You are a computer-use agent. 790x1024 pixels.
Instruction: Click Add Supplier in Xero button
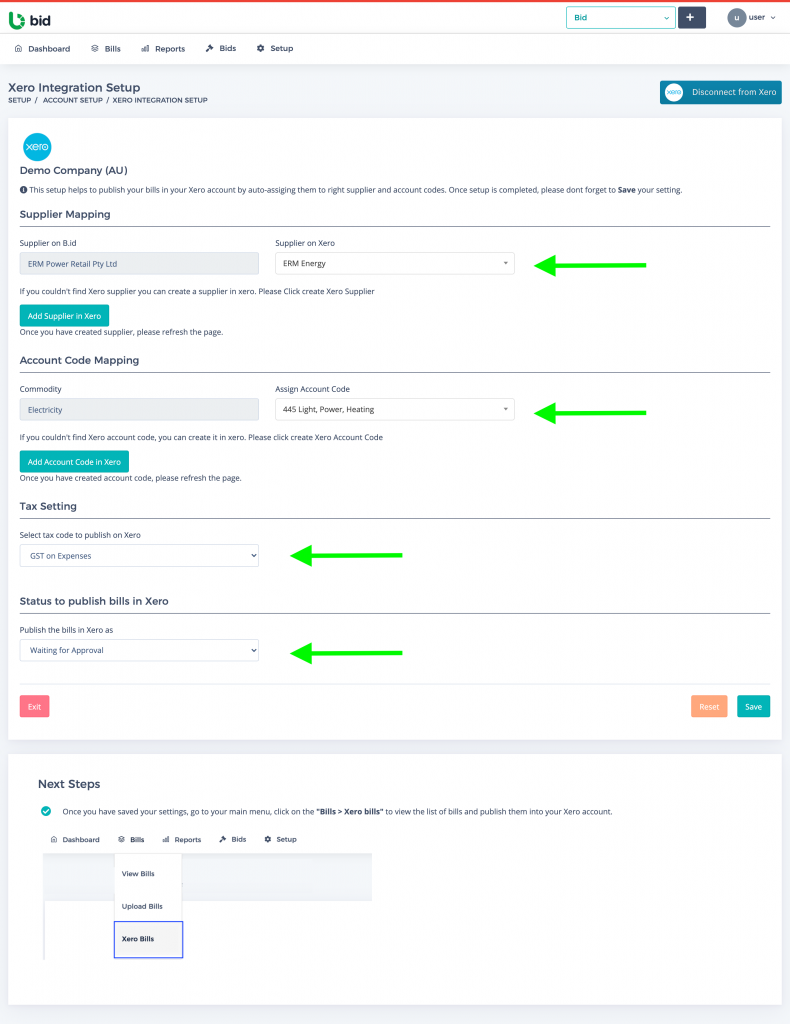pyautogui.click(x=64, y=315)
